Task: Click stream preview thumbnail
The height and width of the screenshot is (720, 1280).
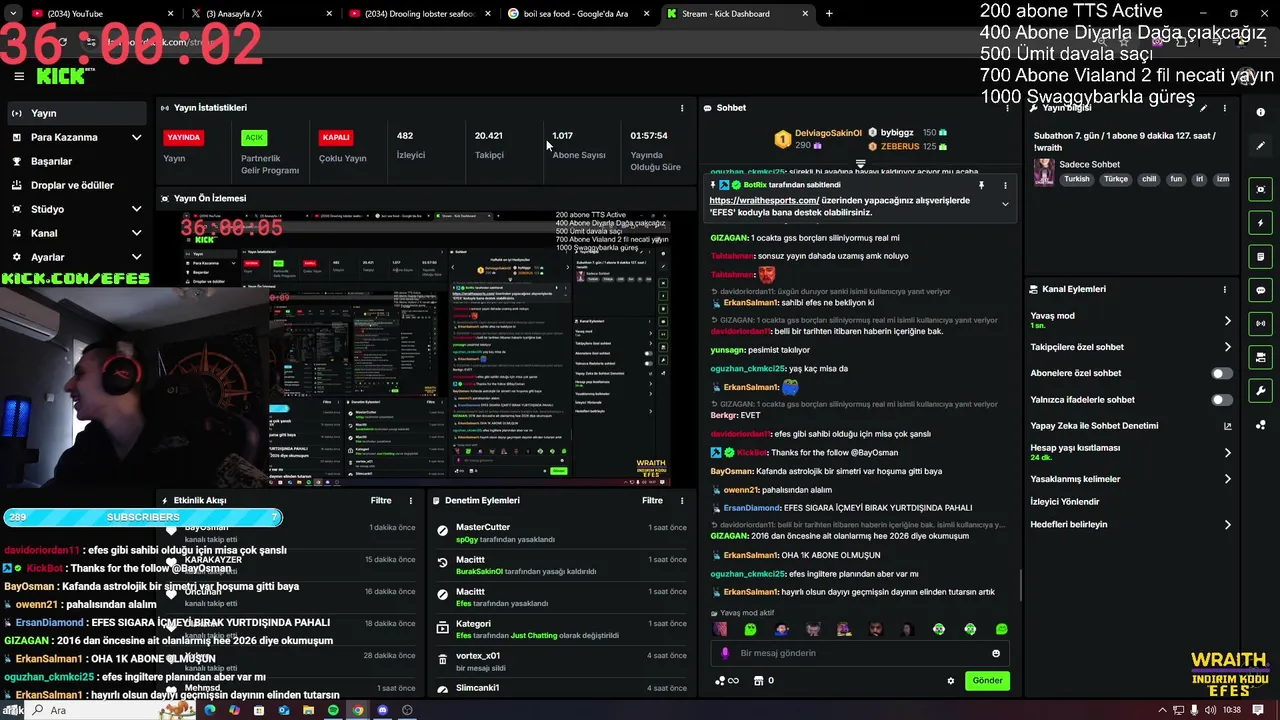Action: (425, 347)
